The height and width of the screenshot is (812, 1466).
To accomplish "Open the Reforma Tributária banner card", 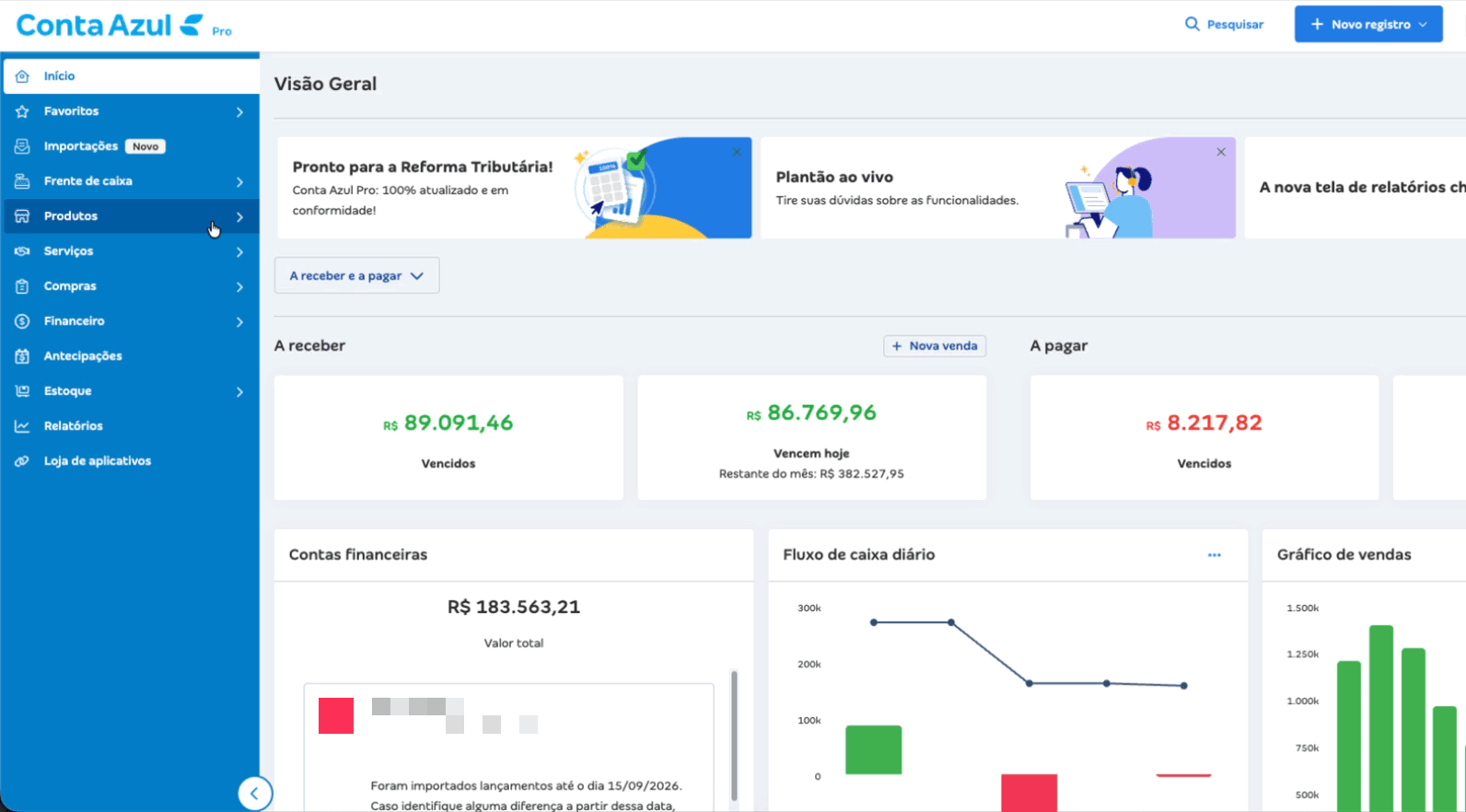I will click(515, 188).
